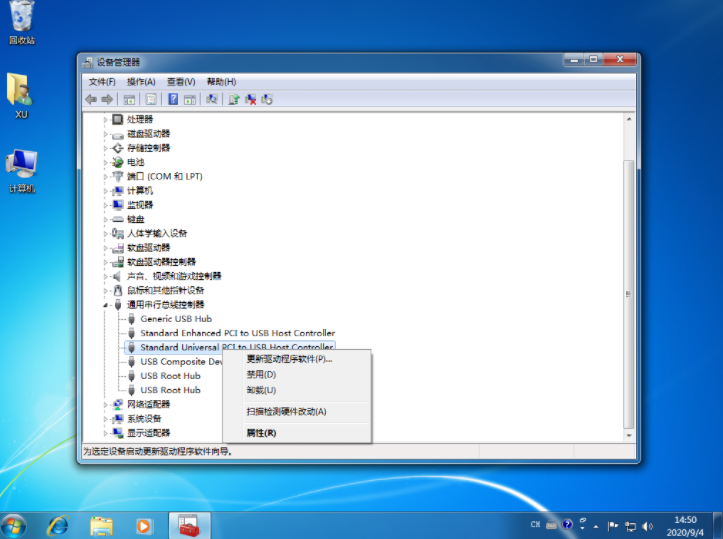
Task: Expand the 网络适配器 category
Action: click(x=106, y=404)
